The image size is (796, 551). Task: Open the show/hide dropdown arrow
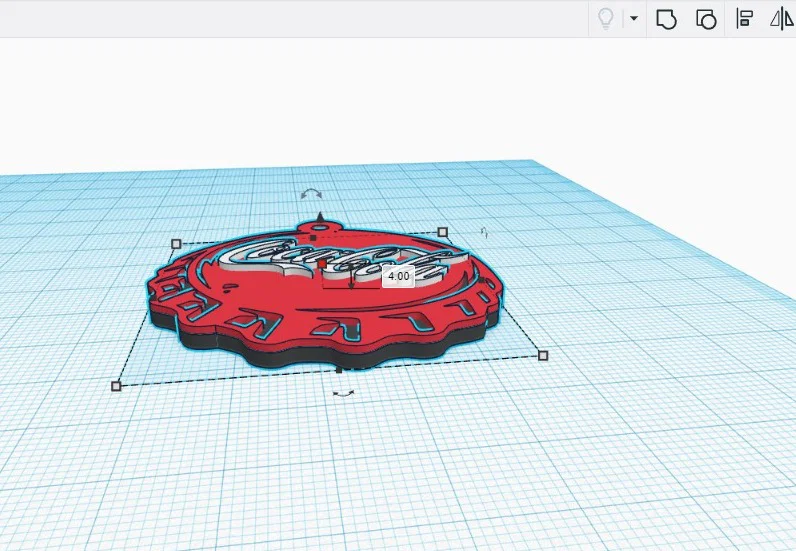634,19
